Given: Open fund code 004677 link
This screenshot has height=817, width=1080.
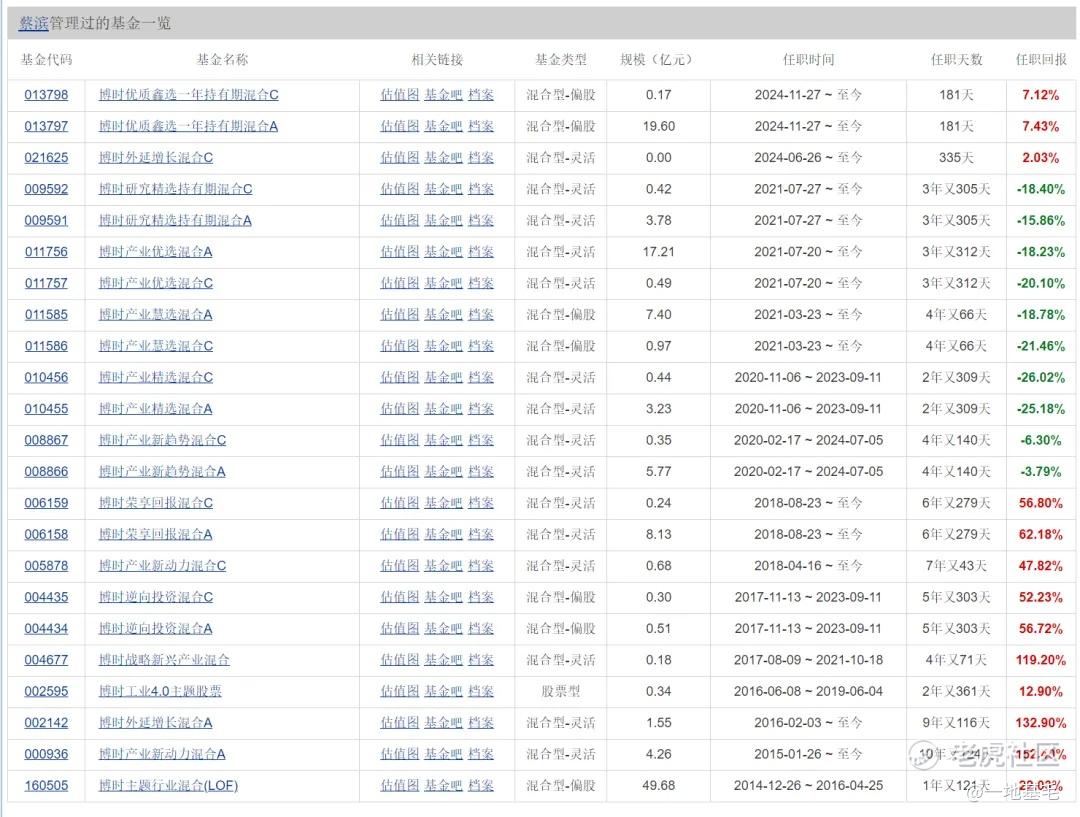Looking at the screenshot, I should pos(46,660).
